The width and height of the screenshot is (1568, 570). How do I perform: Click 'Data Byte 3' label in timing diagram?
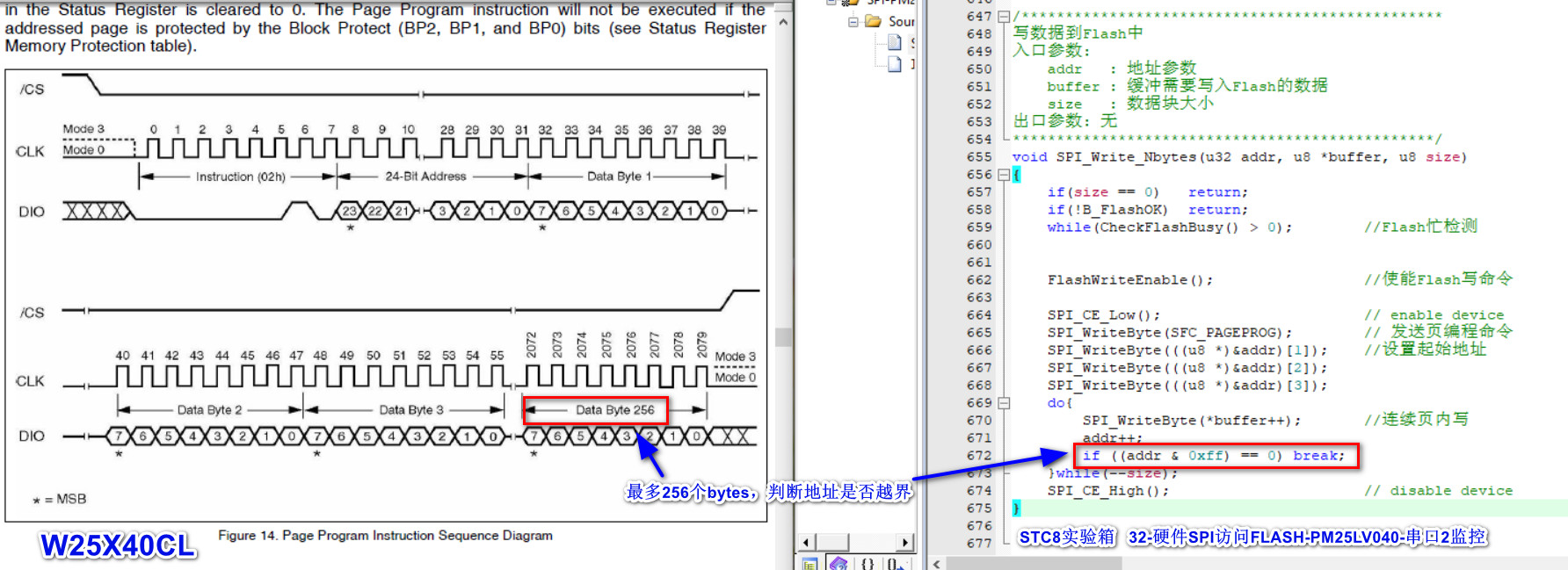[411, 409]
